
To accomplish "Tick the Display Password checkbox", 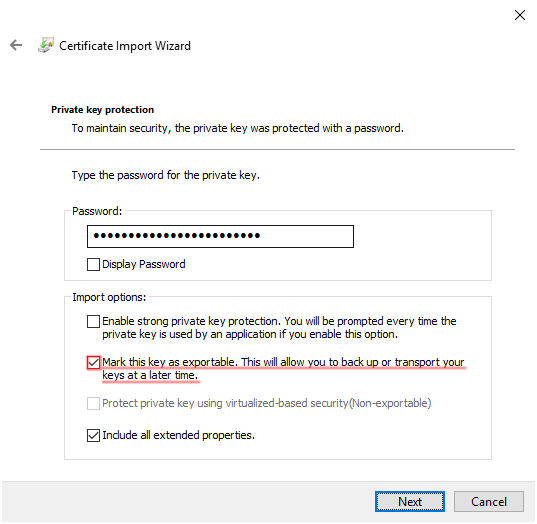I will 93,264.
